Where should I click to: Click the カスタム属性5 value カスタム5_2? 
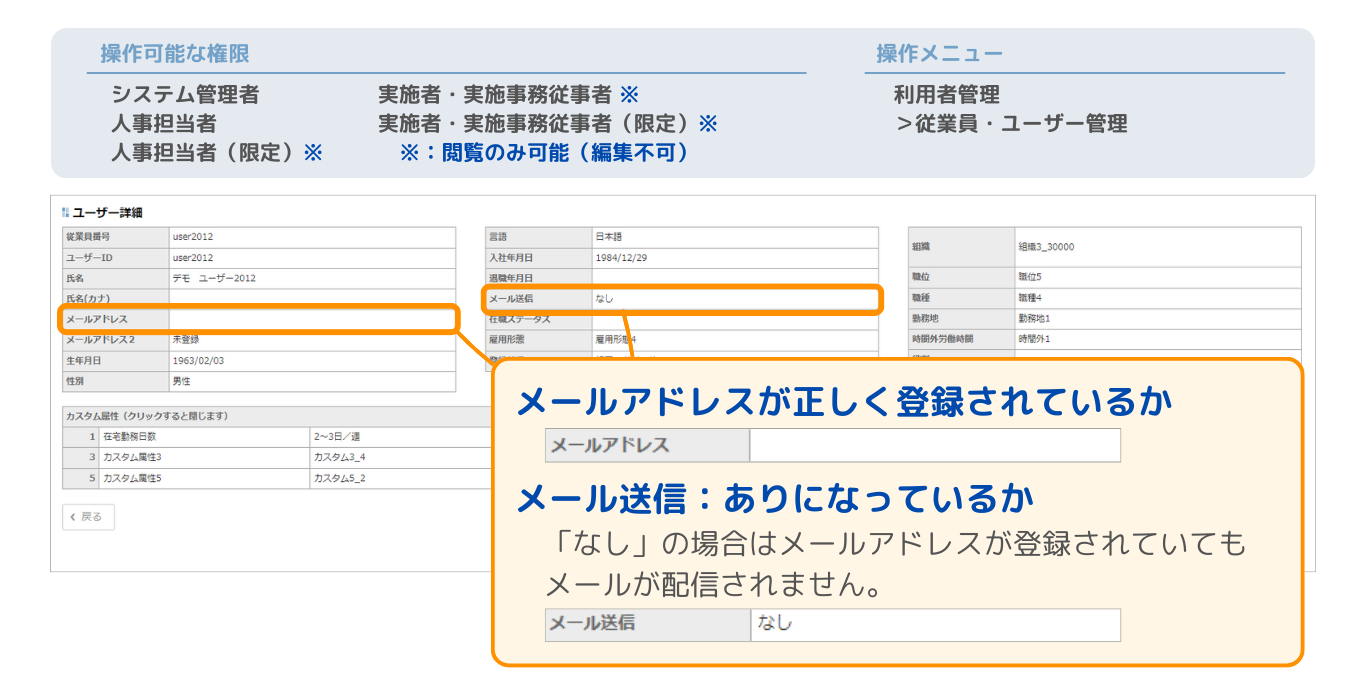tap(340, 478)
